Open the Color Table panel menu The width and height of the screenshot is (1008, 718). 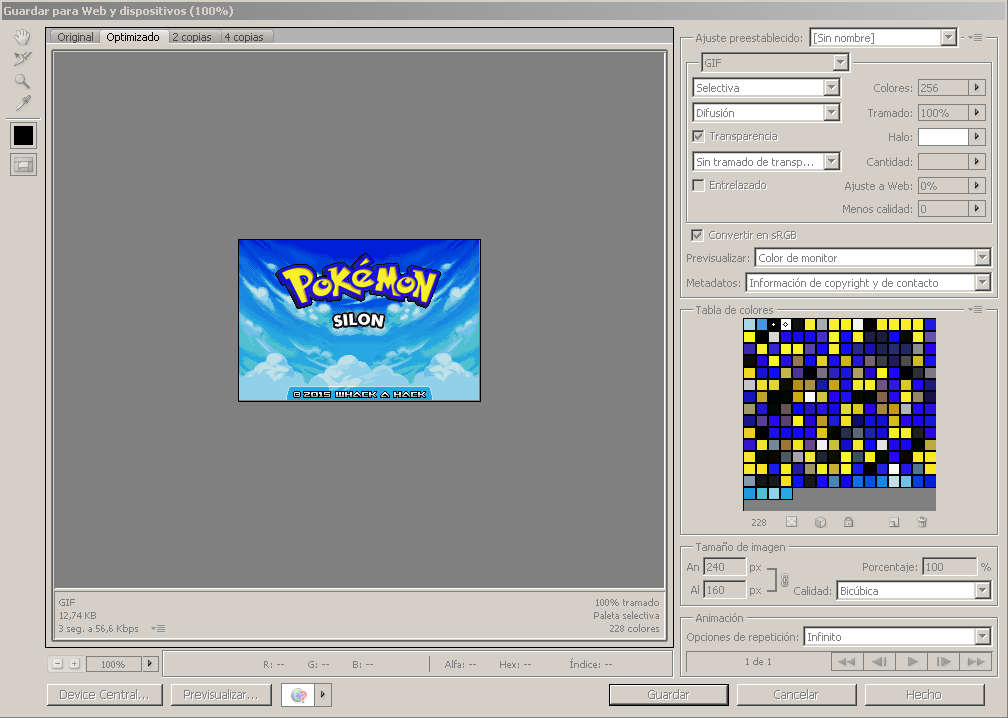(x=977, y=310)
